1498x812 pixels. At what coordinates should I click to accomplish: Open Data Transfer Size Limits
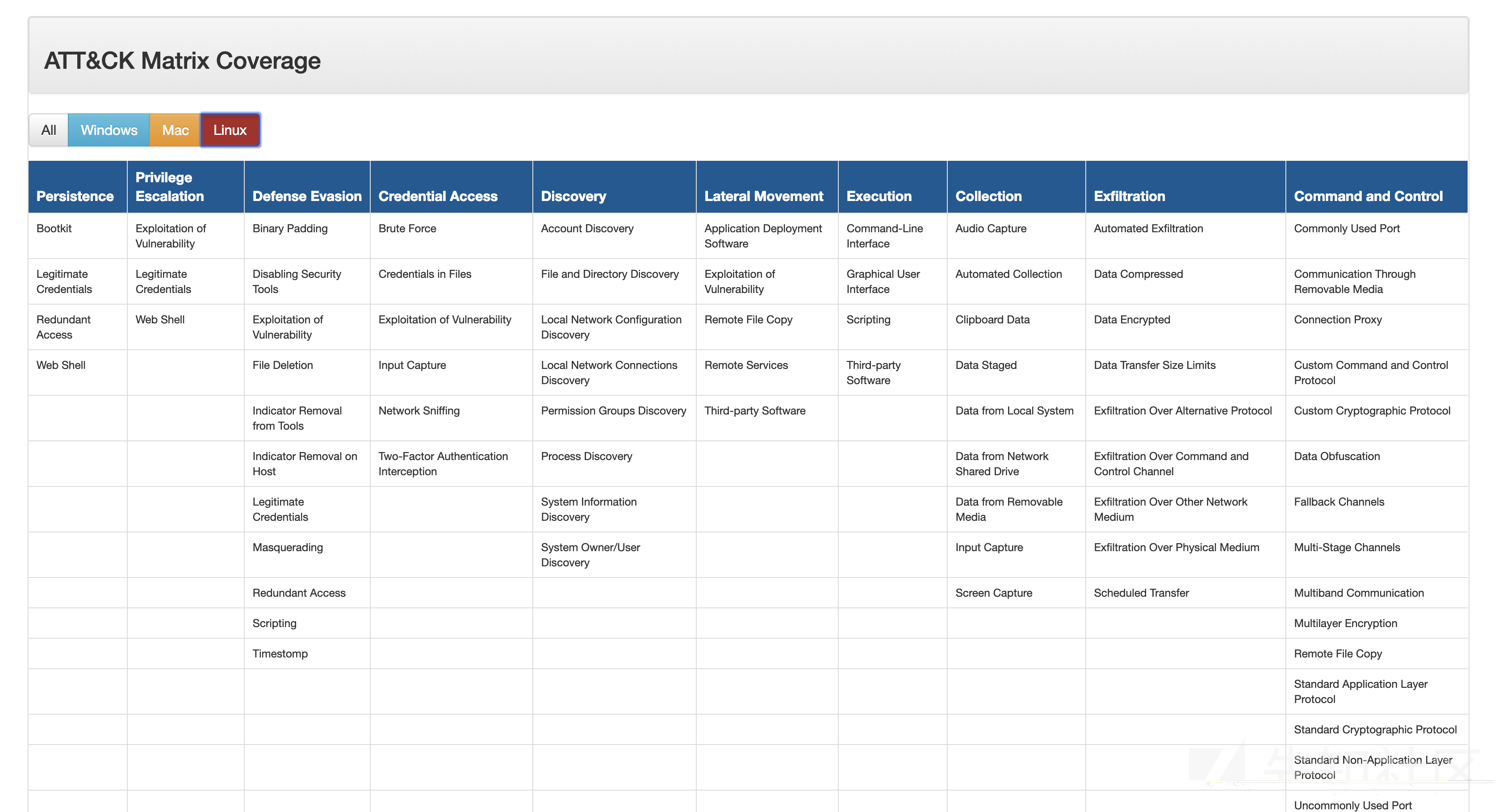point(1155,365)
